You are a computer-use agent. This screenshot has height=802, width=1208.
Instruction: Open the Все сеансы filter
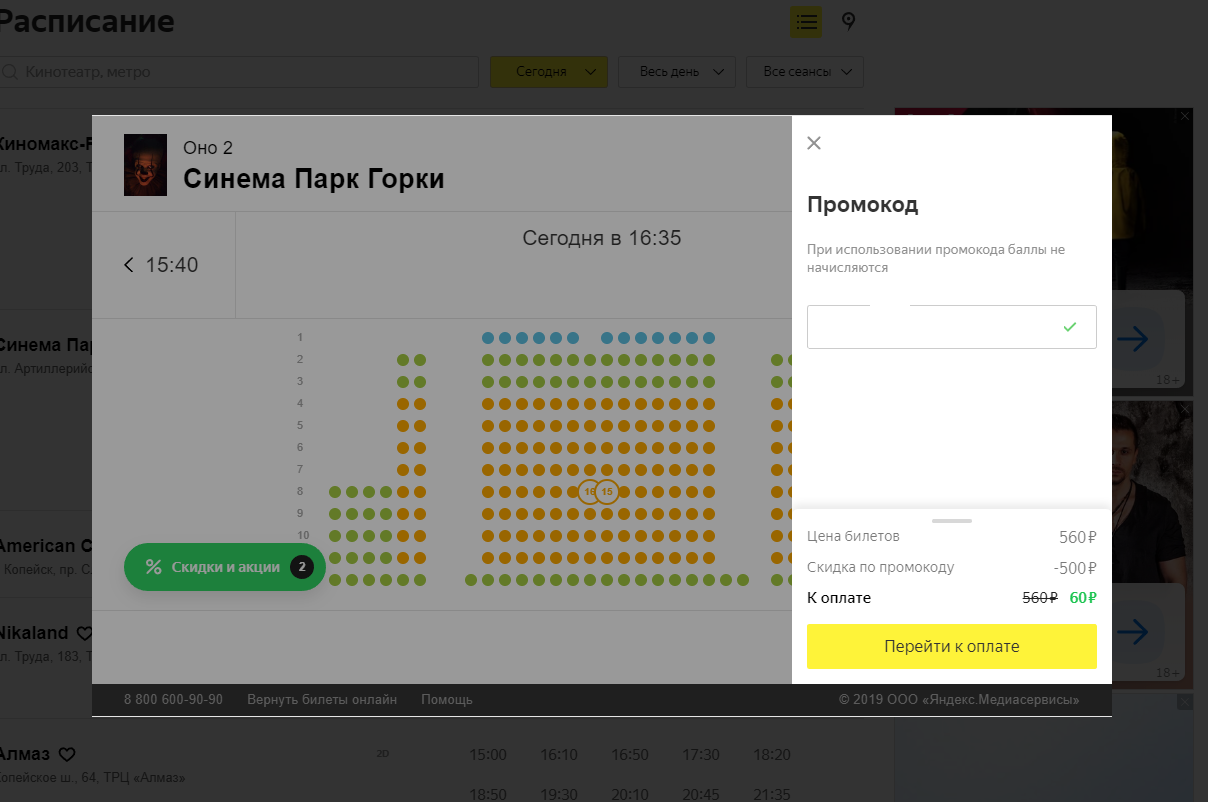point(805,72)
